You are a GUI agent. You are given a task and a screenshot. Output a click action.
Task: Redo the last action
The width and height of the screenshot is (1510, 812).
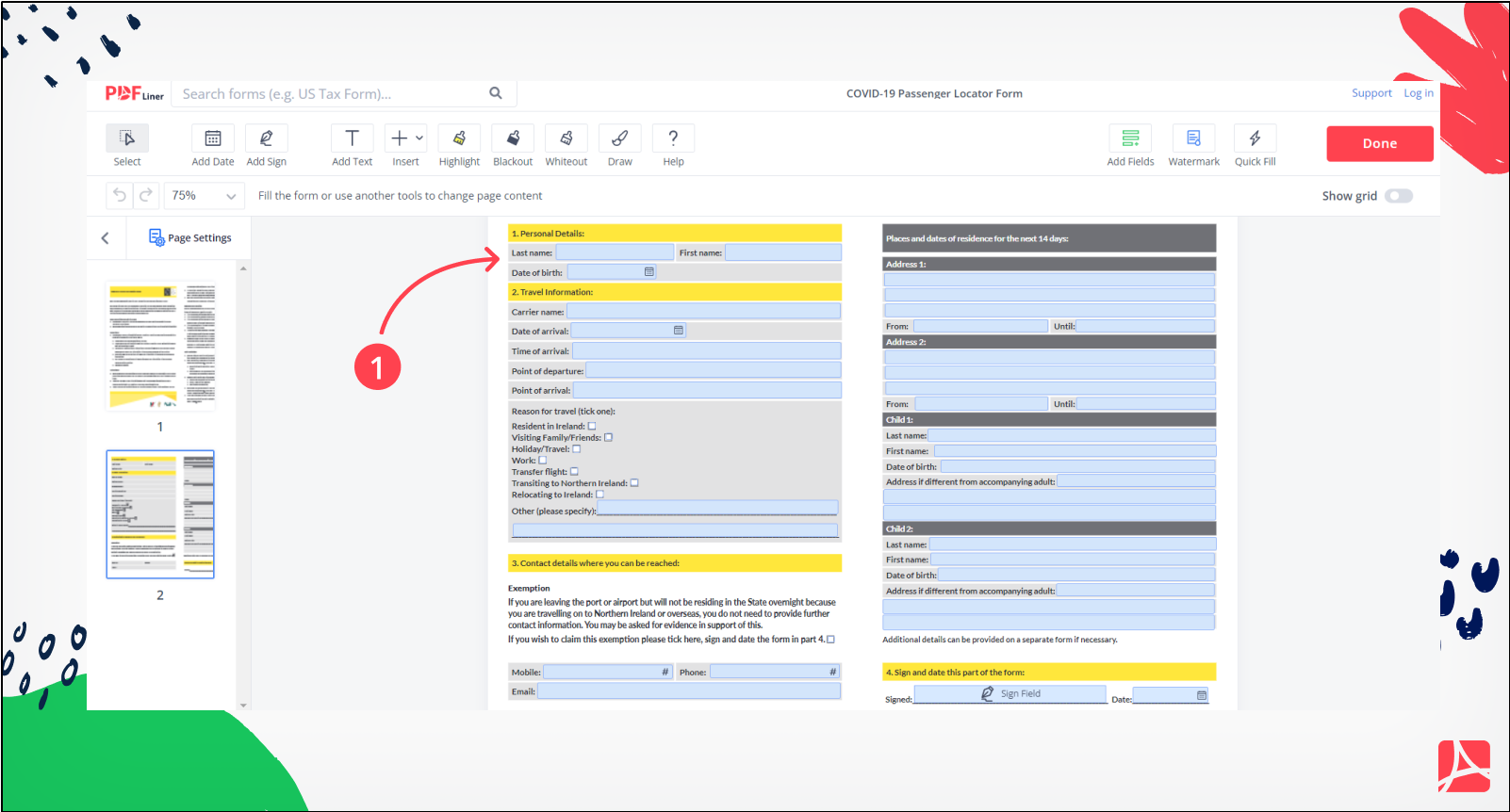coord(145,195)
